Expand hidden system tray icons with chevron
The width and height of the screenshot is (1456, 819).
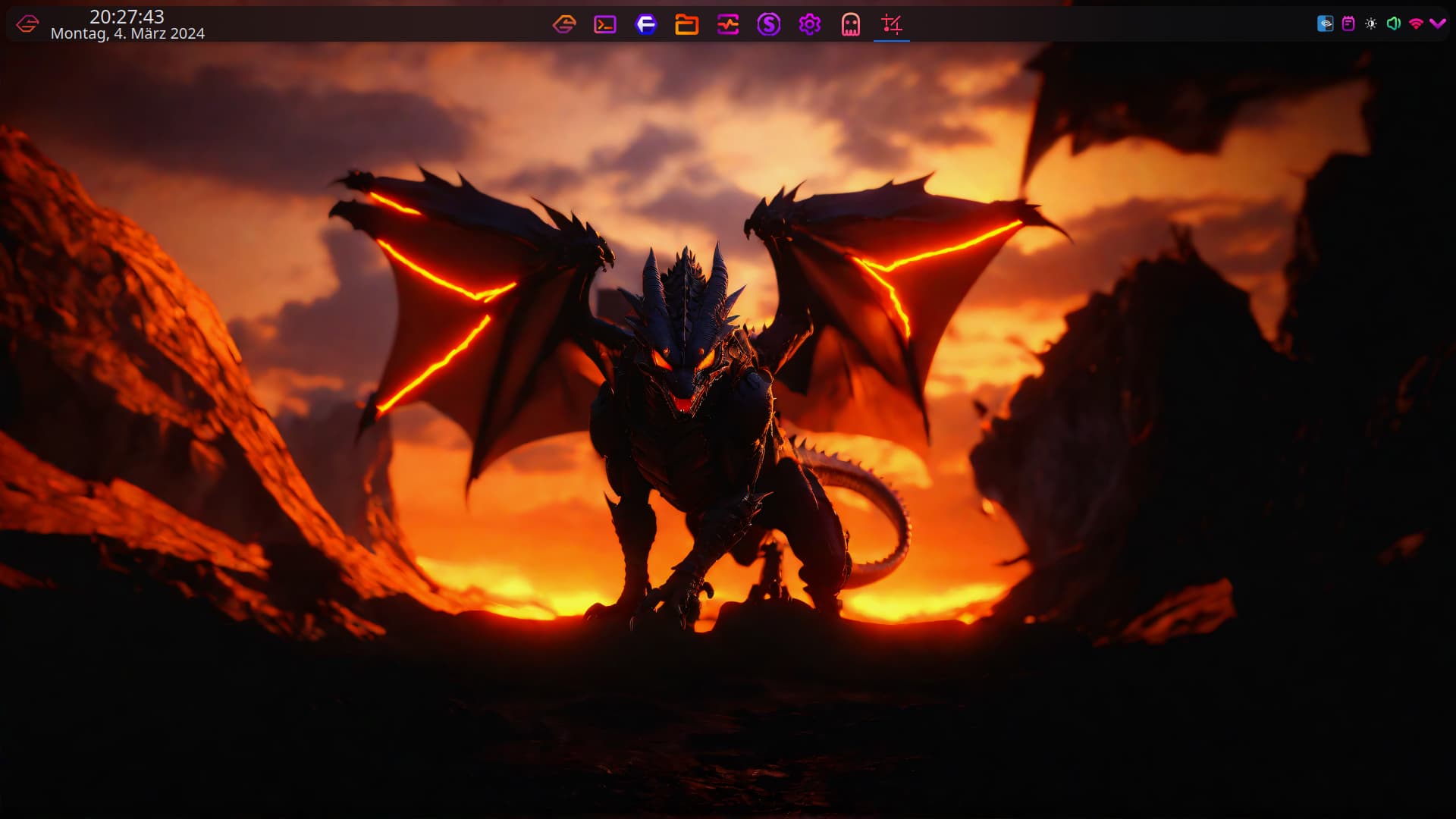[1438, 24]
